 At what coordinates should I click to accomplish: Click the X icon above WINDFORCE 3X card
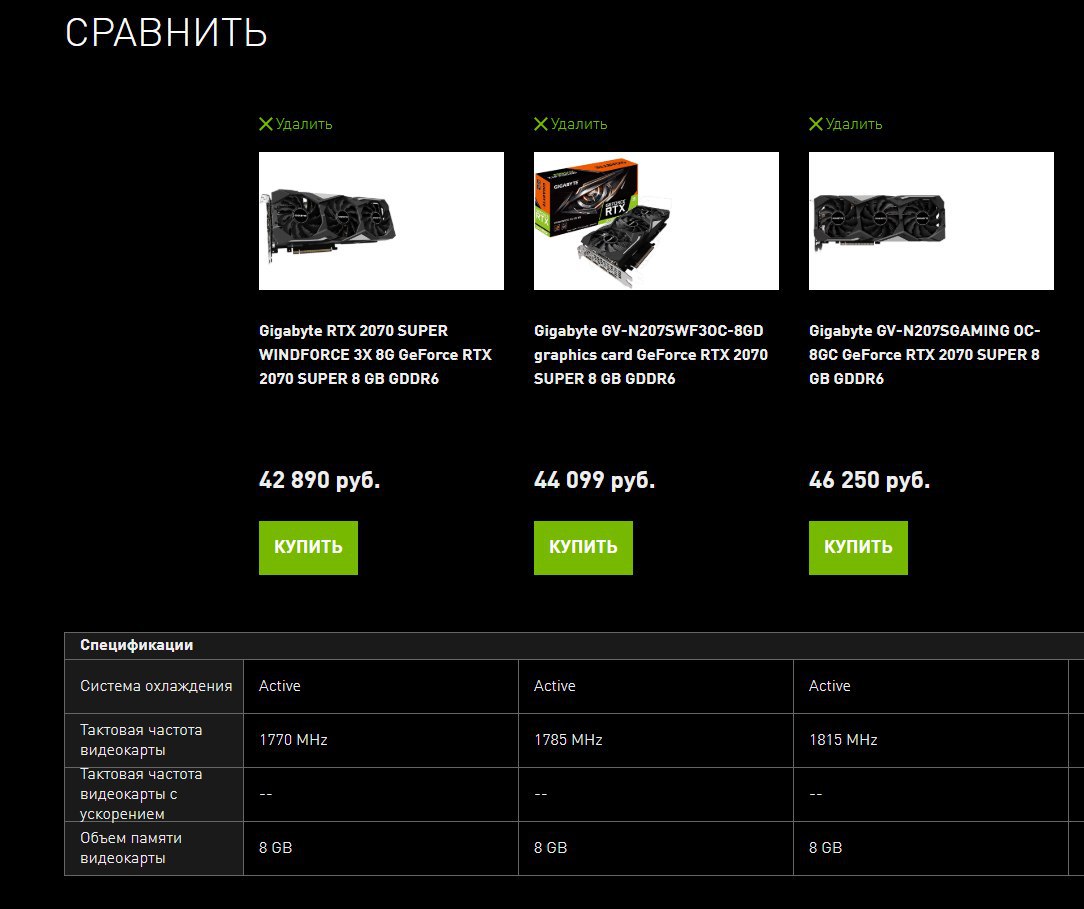pyautogui.click(x=265, y=124)
